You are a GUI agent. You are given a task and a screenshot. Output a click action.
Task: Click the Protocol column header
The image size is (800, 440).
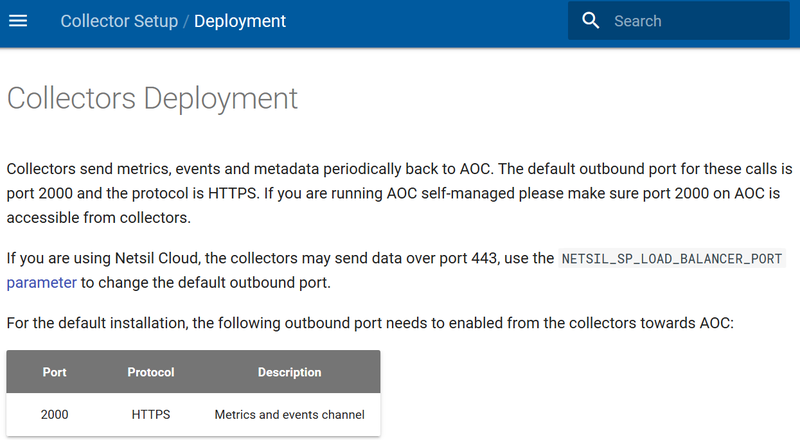pos(151,372)
